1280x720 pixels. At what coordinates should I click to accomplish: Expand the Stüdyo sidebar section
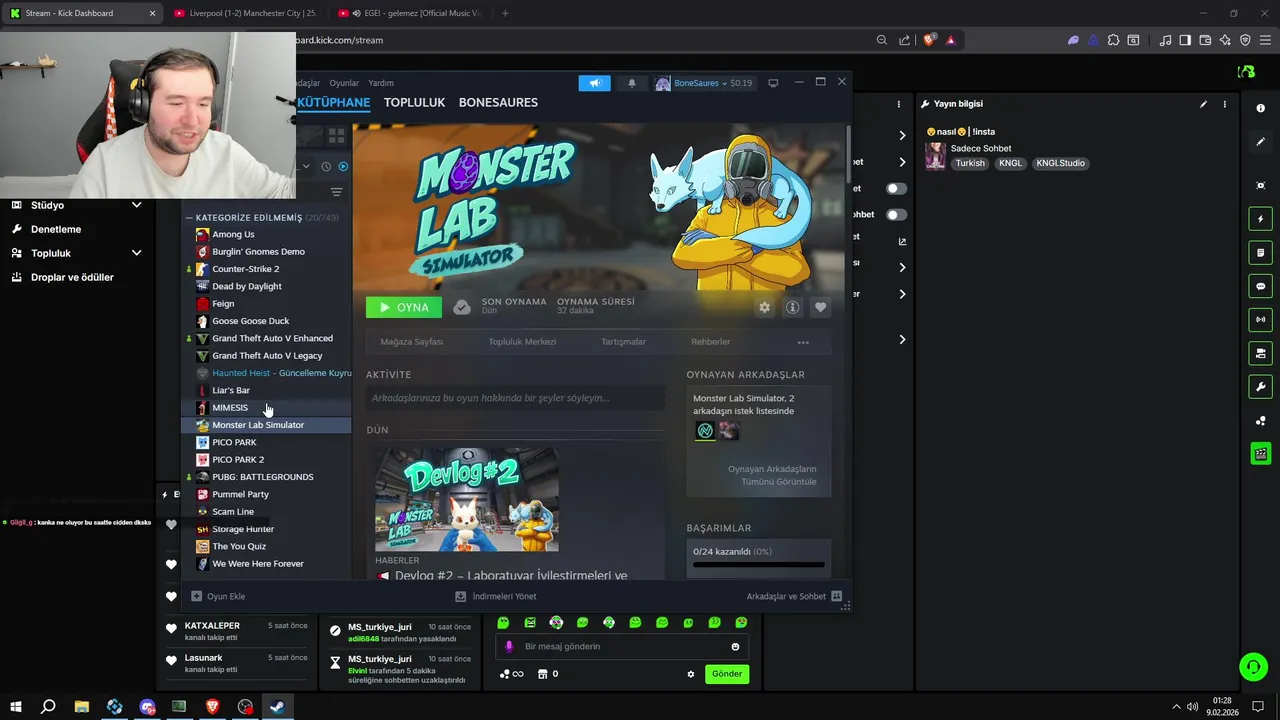click(x=137, y=205)
